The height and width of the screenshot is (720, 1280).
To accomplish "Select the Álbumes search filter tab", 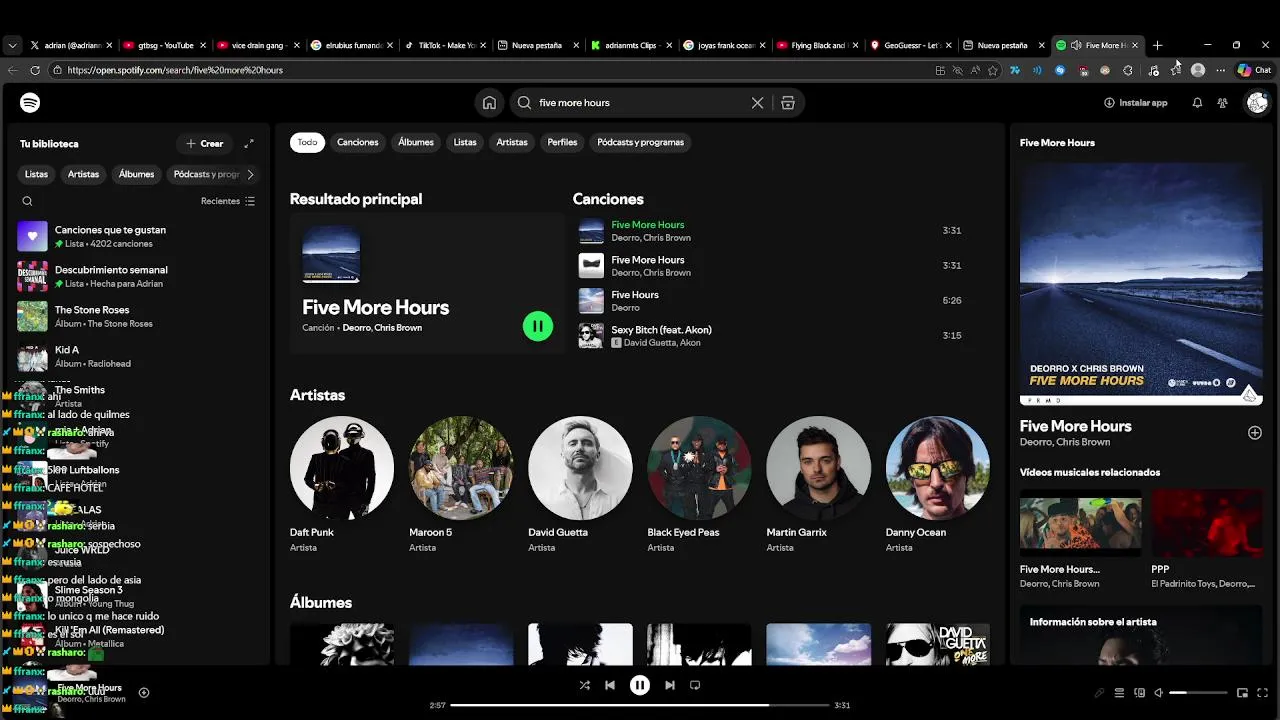I will point(416,142).
